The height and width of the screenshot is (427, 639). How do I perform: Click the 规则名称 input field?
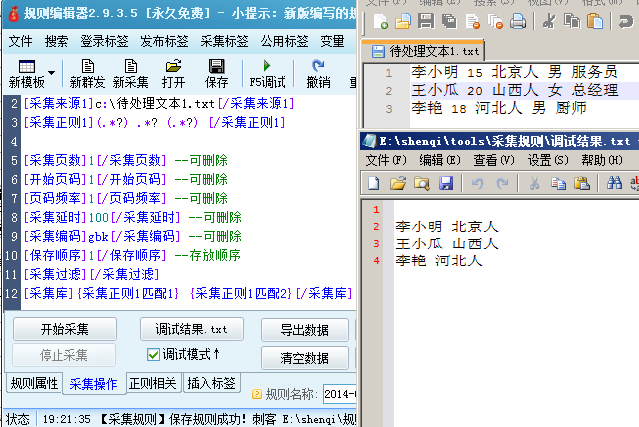340,394
